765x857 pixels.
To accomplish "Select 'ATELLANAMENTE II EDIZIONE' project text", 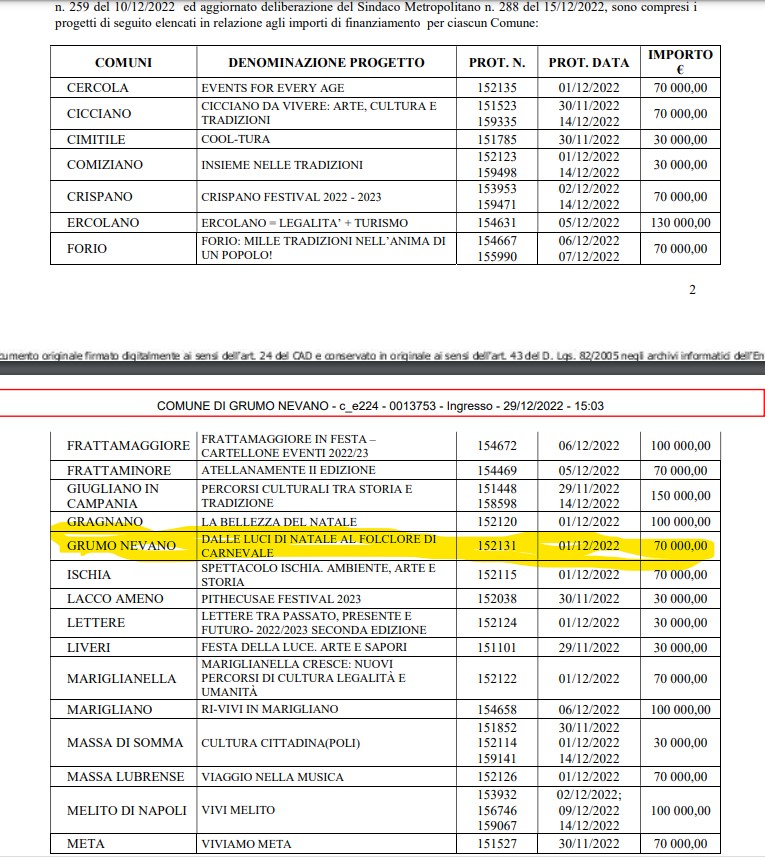I will click(x=289, y=470).
